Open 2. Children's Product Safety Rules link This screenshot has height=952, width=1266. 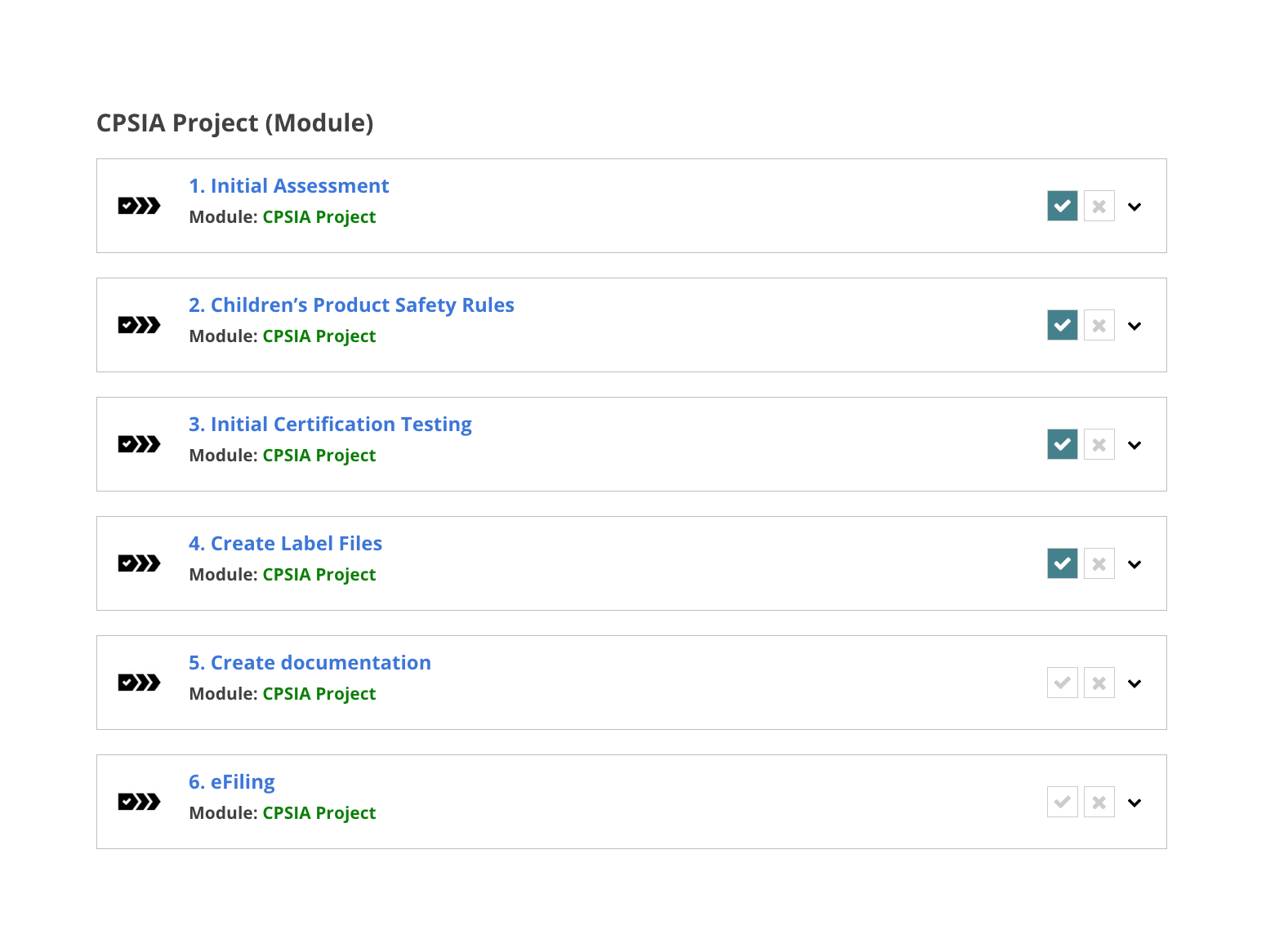[x=352, y=305]
